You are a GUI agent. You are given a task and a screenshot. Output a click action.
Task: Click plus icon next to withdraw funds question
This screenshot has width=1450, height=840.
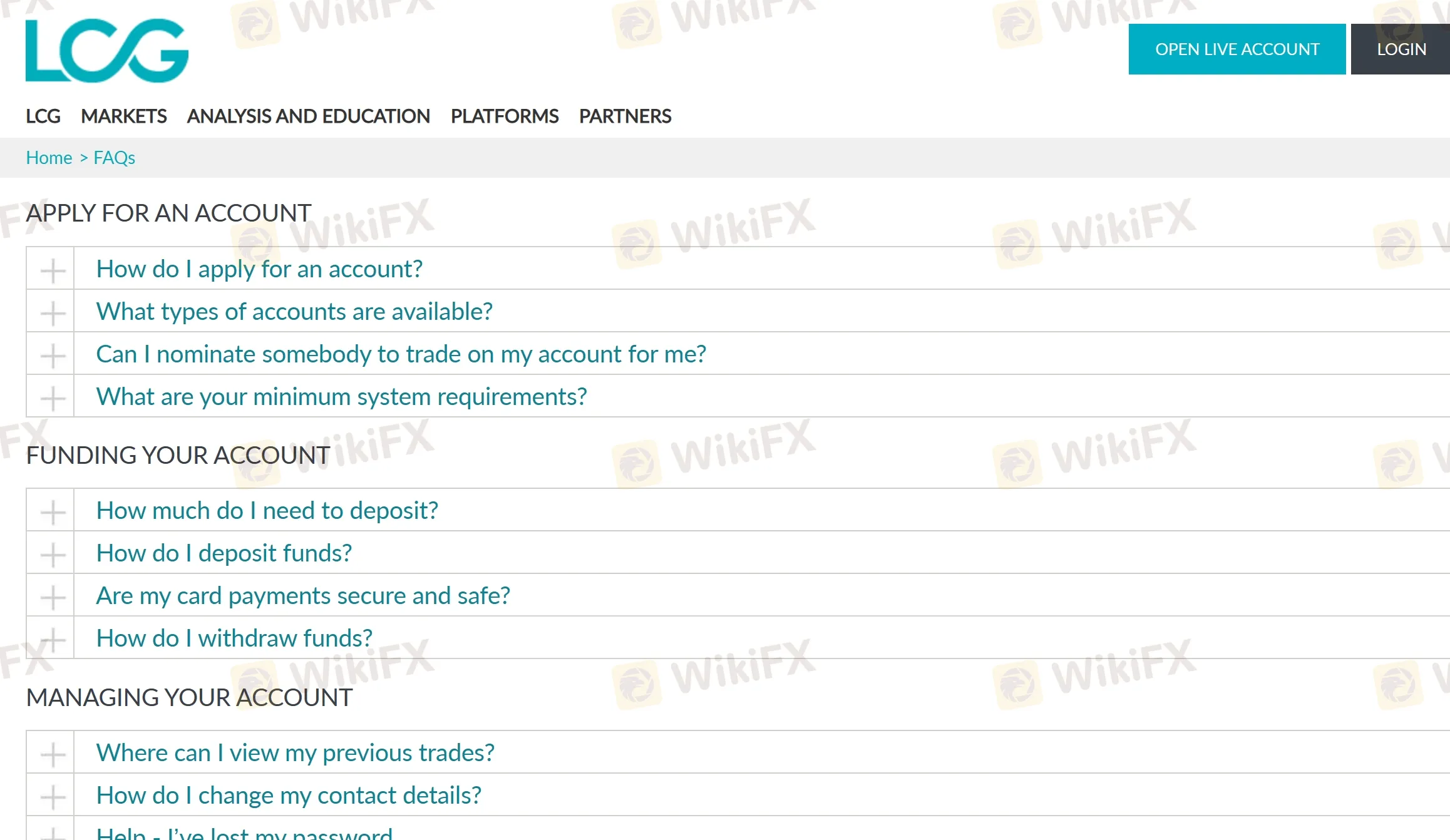[x=53, y=639]
